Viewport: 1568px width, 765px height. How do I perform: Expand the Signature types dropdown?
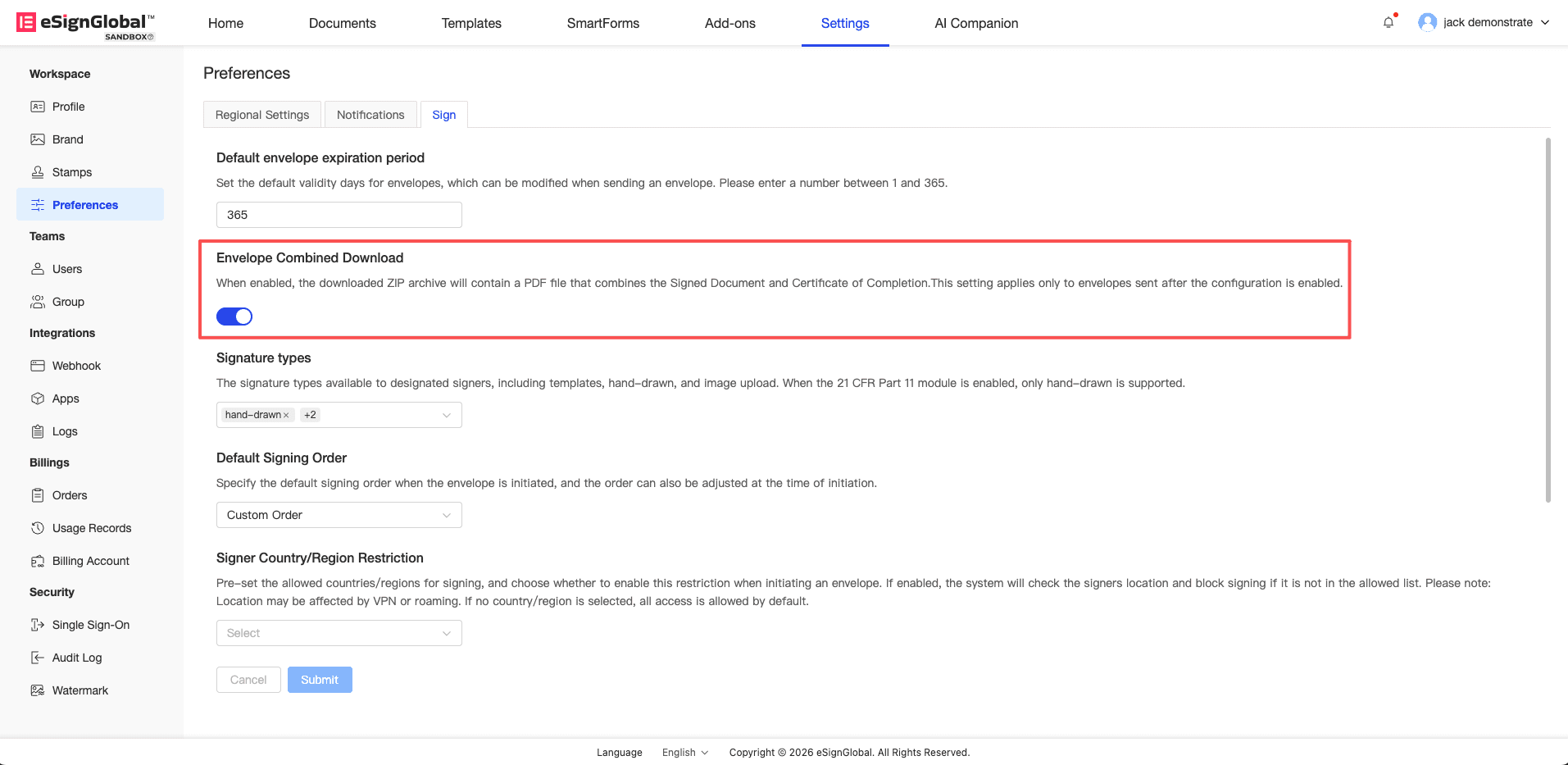click(x=446, y=415)
